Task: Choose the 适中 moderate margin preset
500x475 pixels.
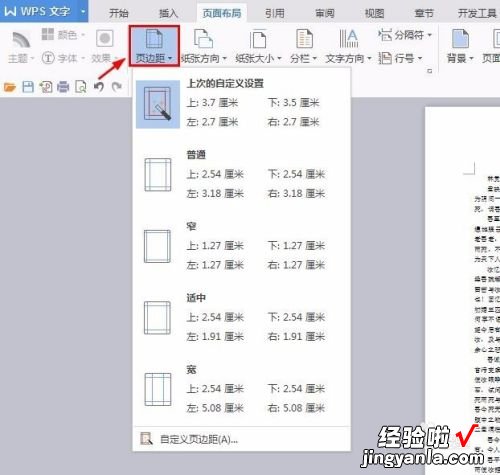Action: (241, 318)
